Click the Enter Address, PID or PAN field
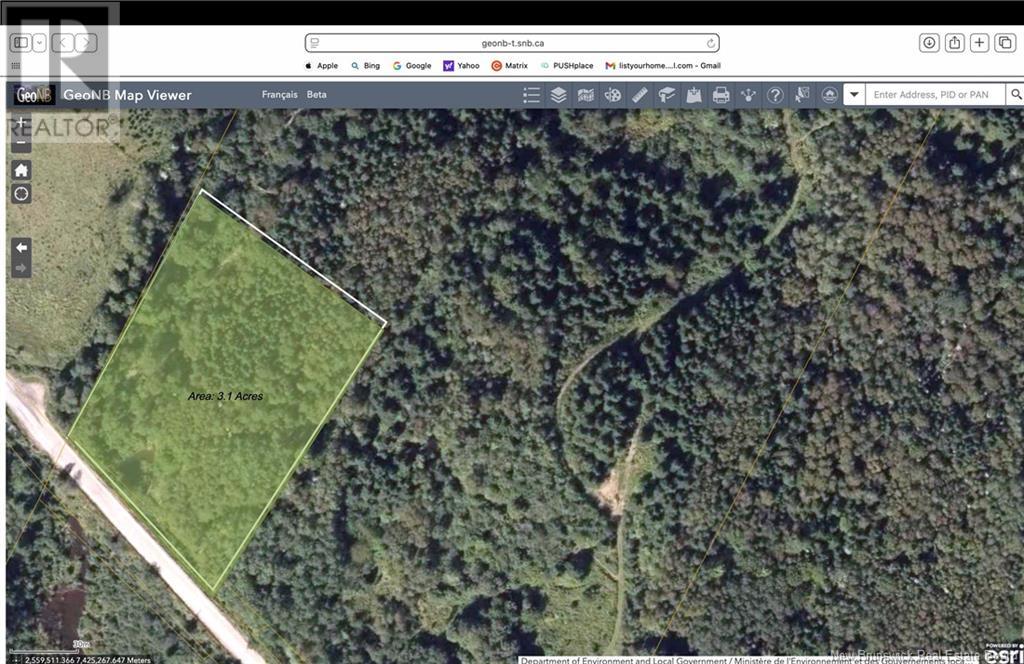Screen dimensions: 1024x664 point(935,94)
